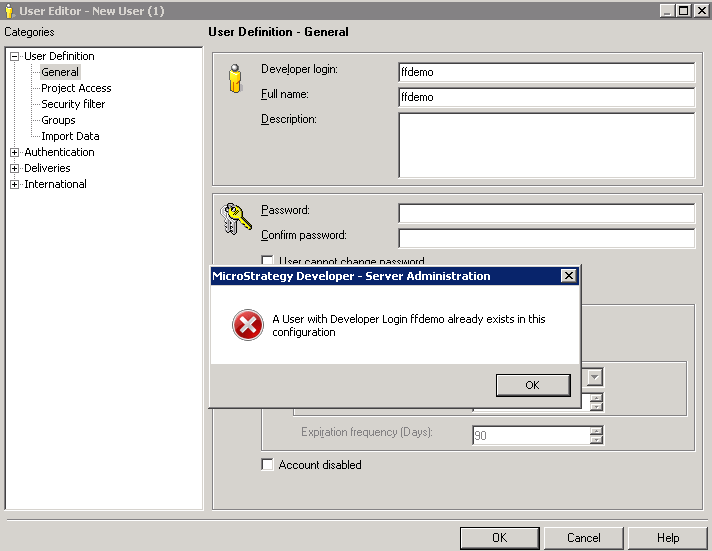The image size is (712, 551).
Task: Click the User Editor title bar icon
Action: pos(9,11)
